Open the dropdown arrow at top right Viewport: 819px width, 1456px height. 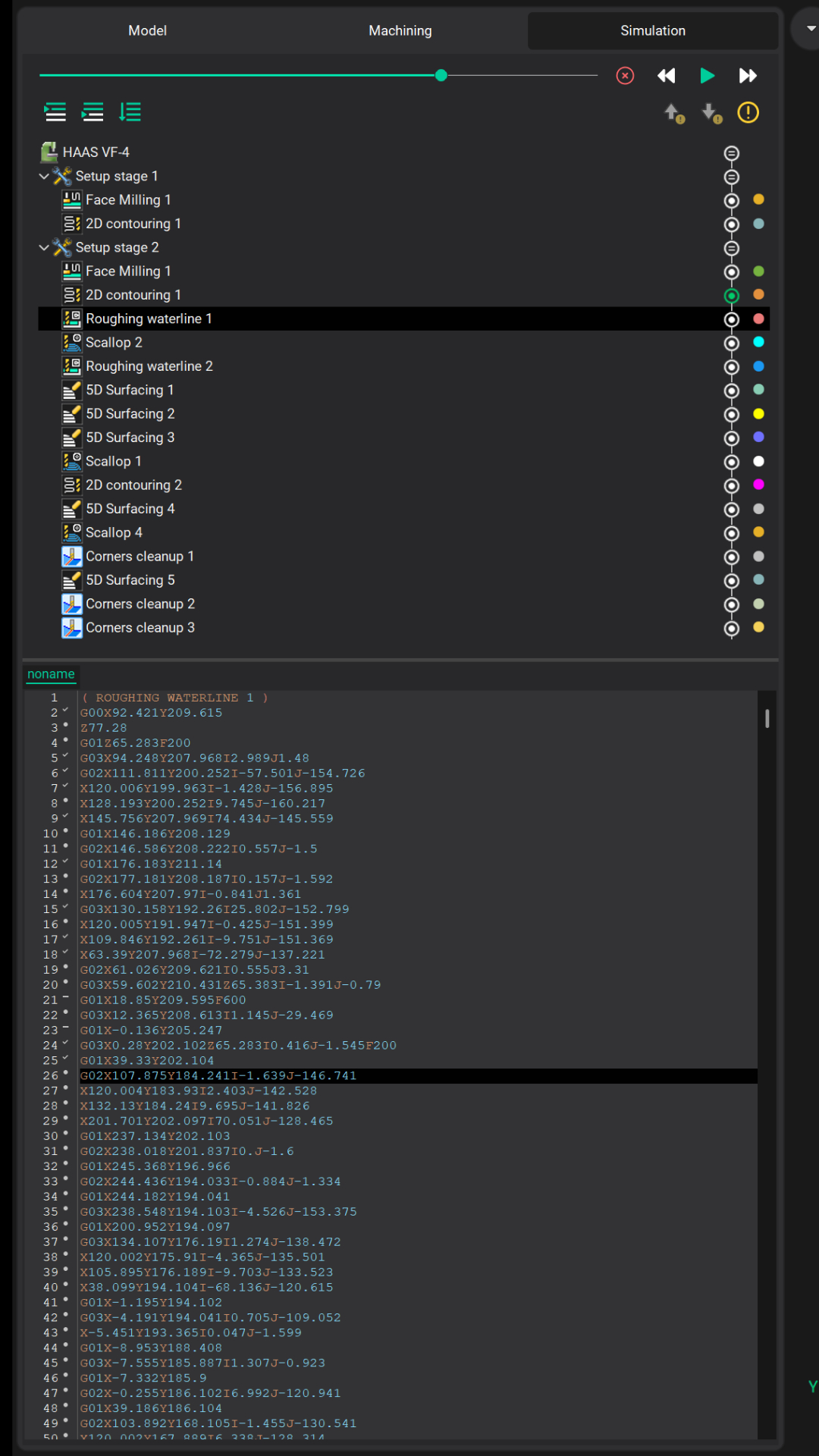tap(811, 29)
